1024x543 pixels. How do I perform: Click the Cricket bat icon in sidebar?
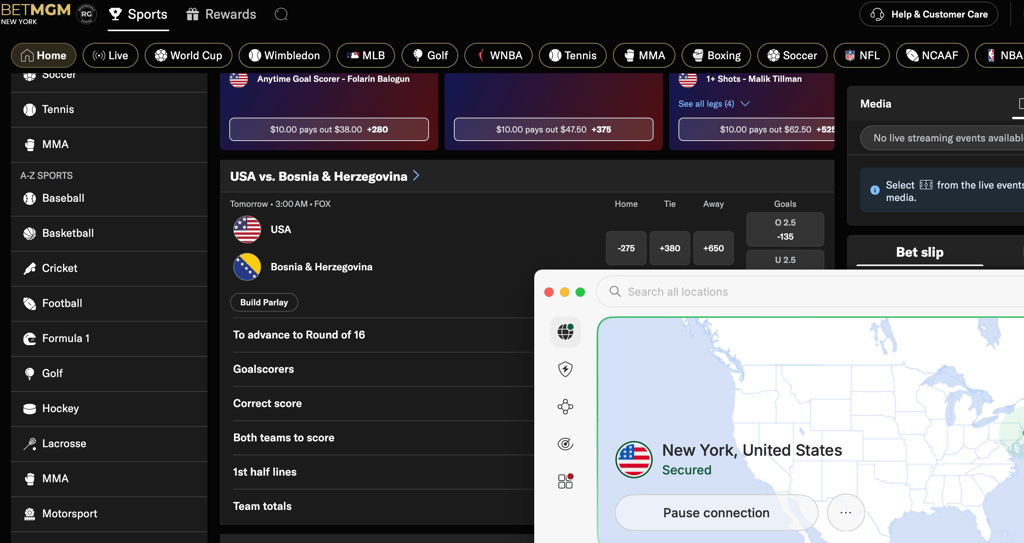click(29, 269)
